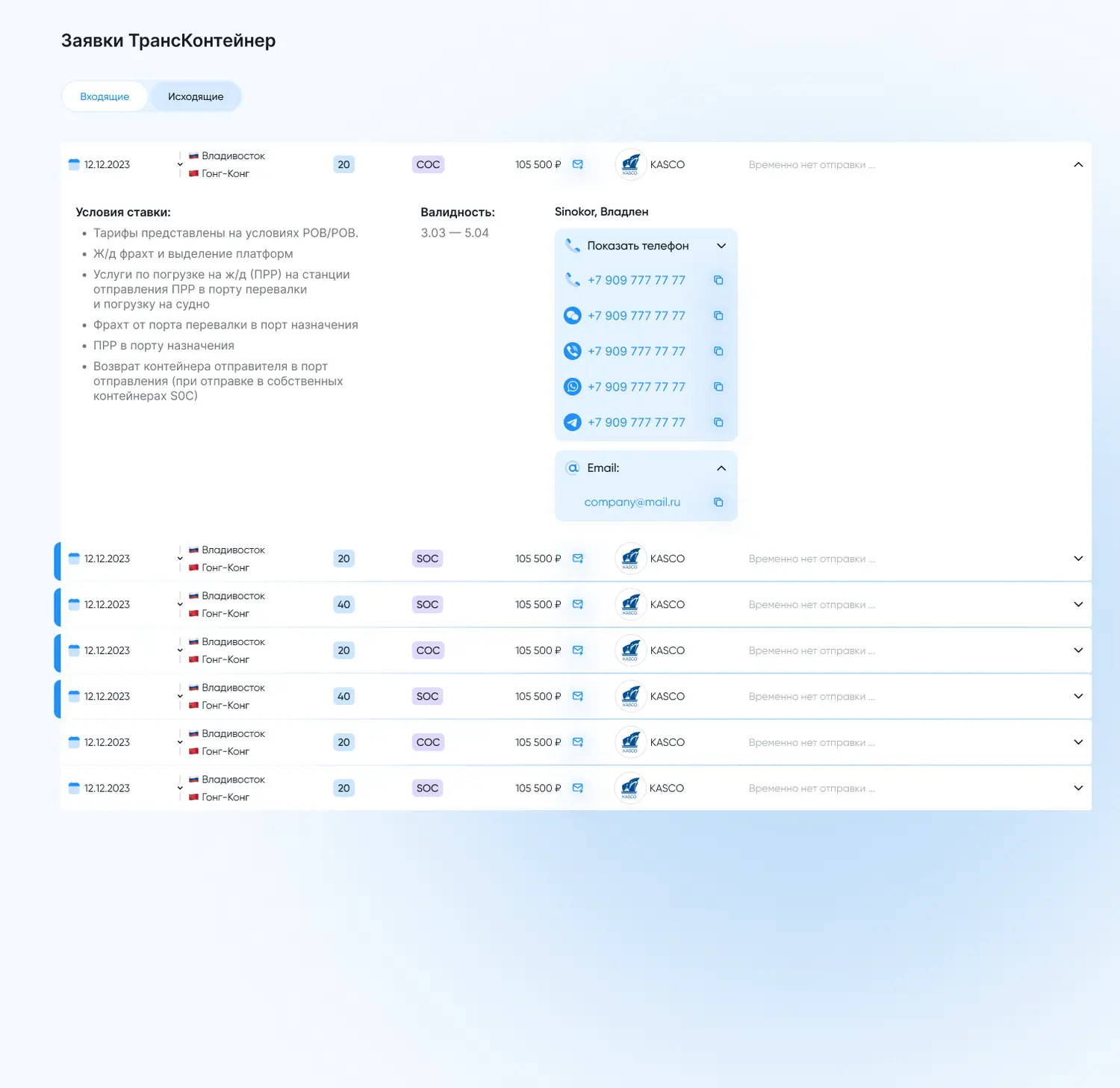Click the handset icon beside the first phone number
1120x1088 pixels.
[x=573, y=280]
